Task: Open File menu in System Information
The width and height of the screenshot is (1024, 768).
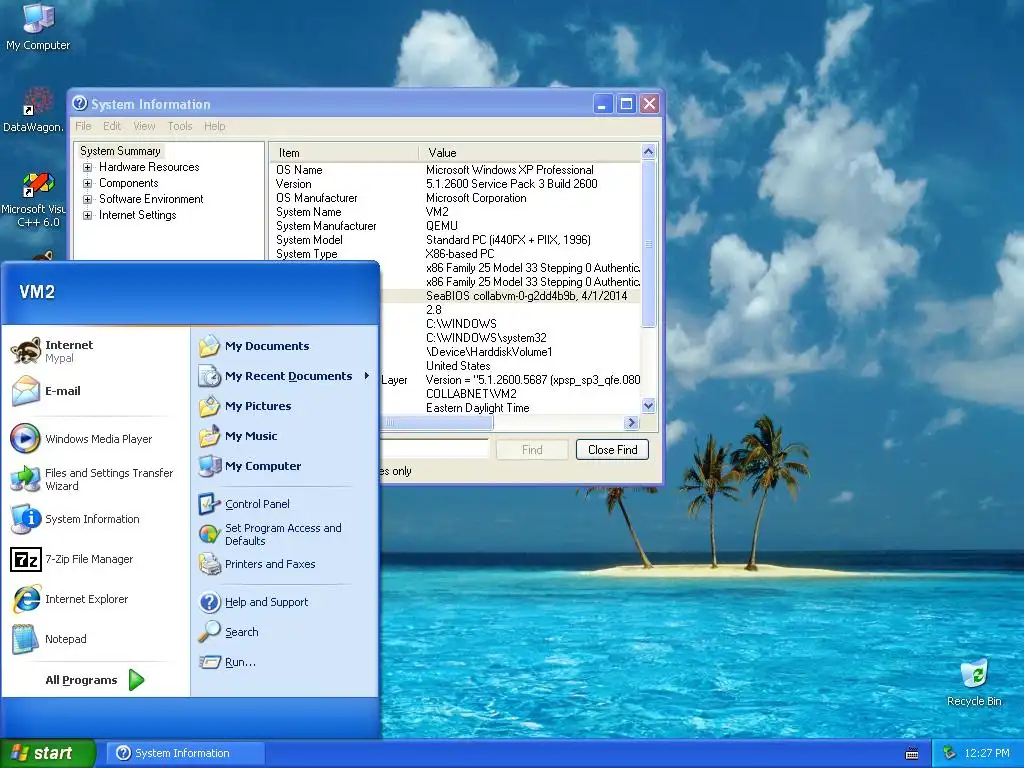Action: 84,126
